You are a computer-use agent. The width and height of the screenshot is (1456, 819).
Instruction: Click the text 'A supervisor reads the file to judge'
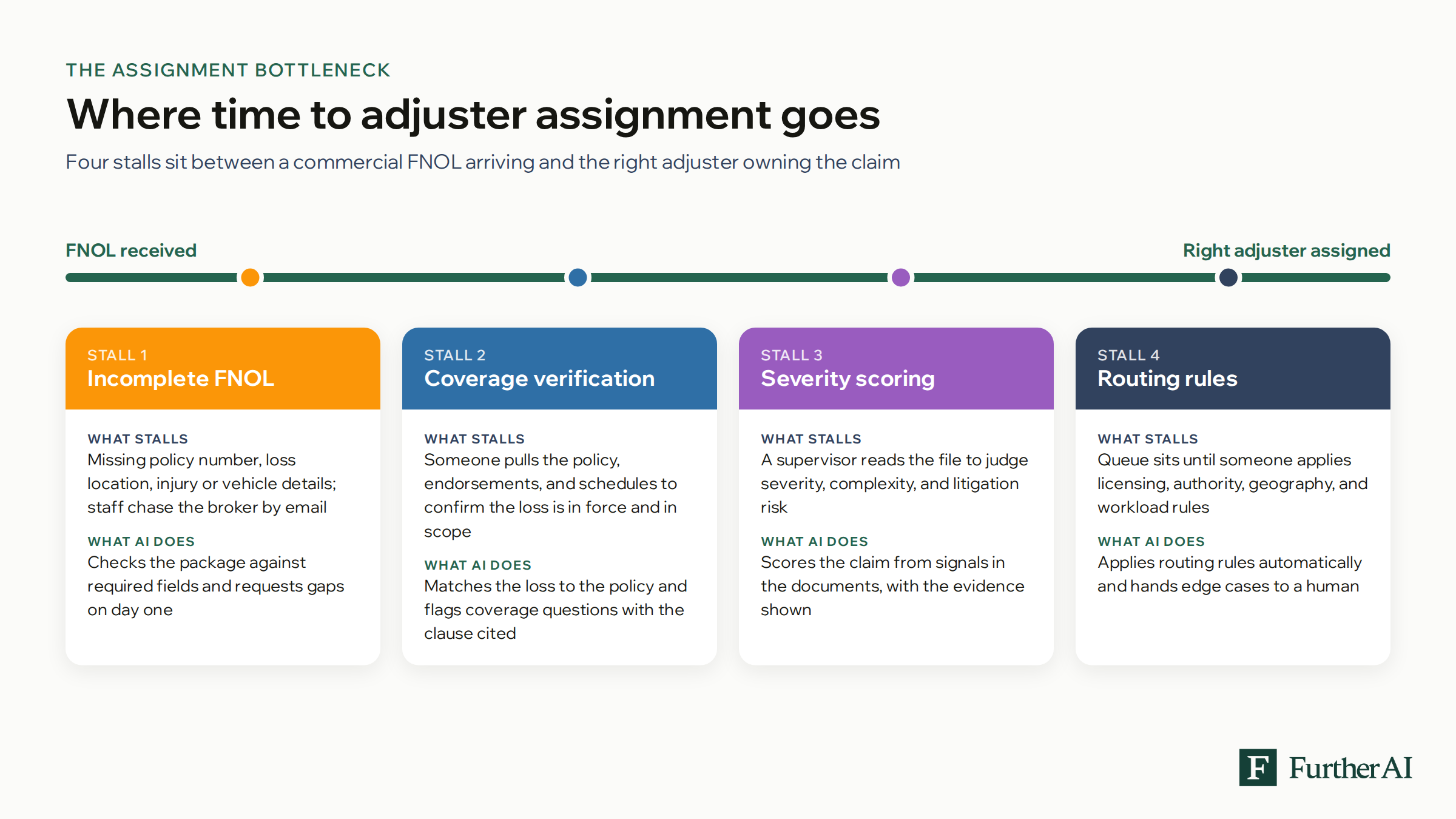pos(894,484)
